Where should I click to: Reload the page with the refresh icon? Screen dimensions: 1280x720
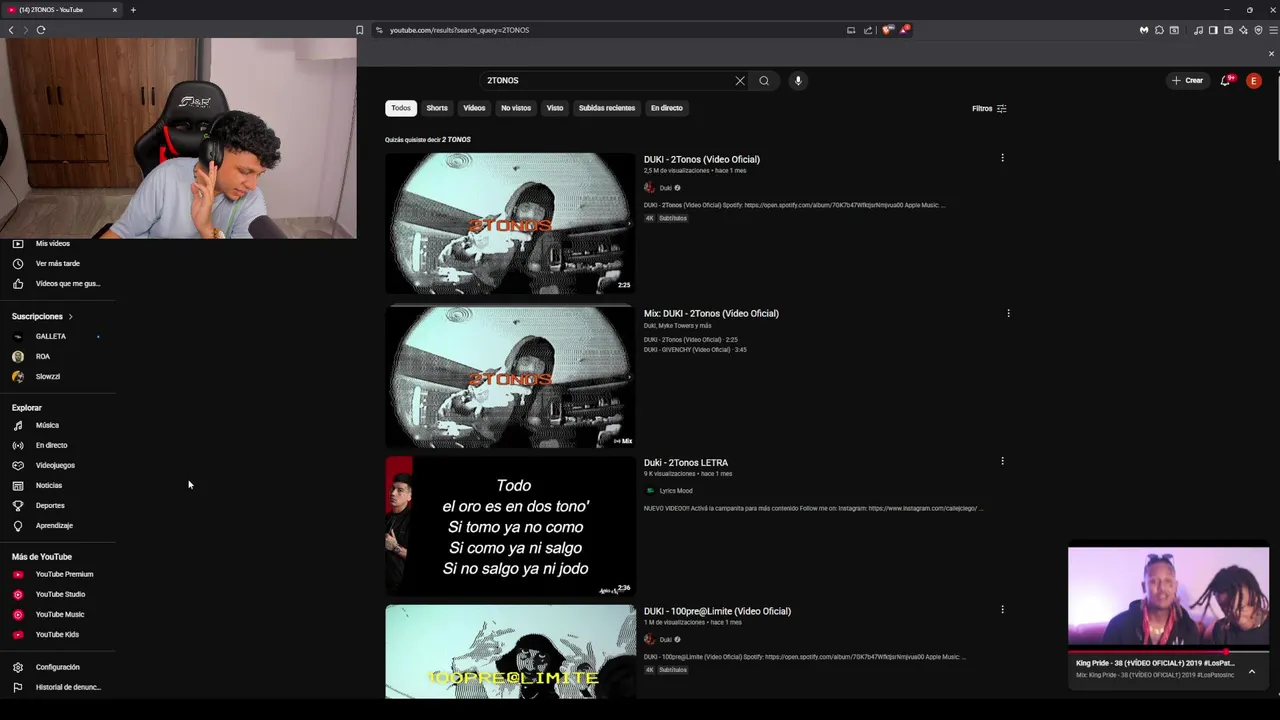pos(41,30)
